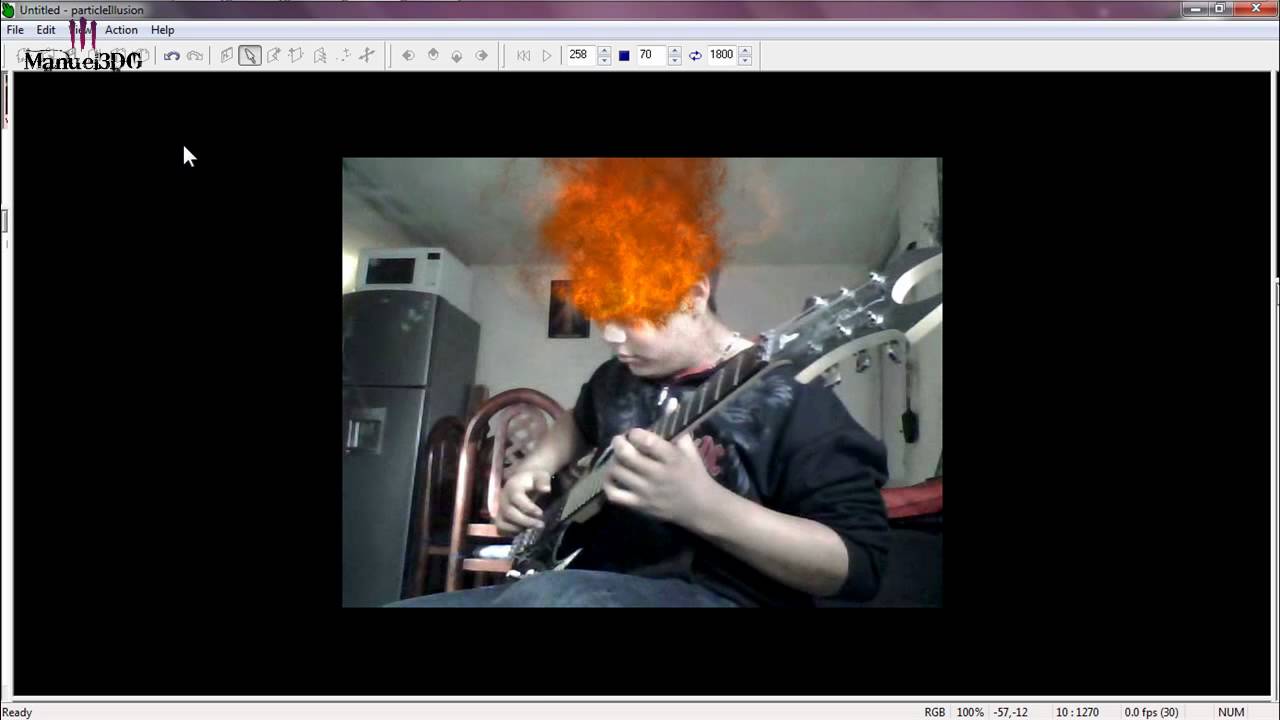Decrease the end frame value 1800
The width and height of the screenshot is (1280, 720).
tap(745, 61)
